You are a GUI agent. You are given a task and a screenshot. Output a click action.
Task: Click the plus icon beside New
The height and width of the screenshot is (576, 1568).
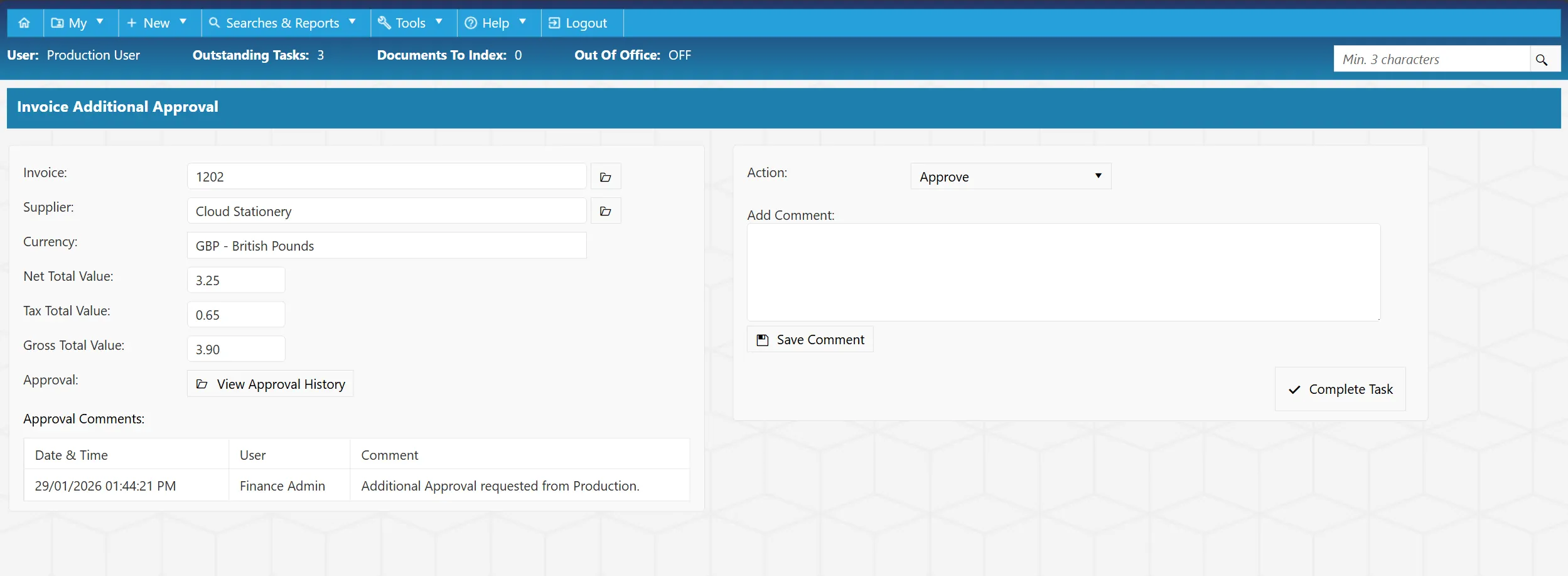[x=132, y=23]
